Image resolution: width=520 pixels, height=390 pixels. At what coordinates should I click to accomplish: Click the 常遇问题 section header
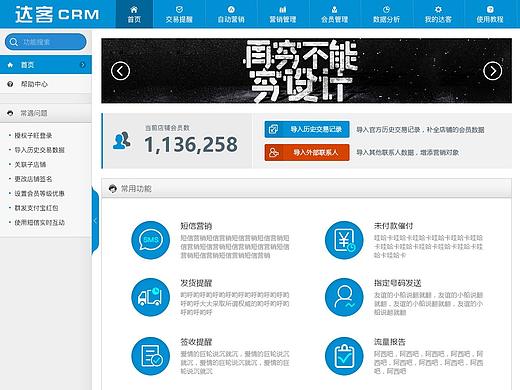46,113
